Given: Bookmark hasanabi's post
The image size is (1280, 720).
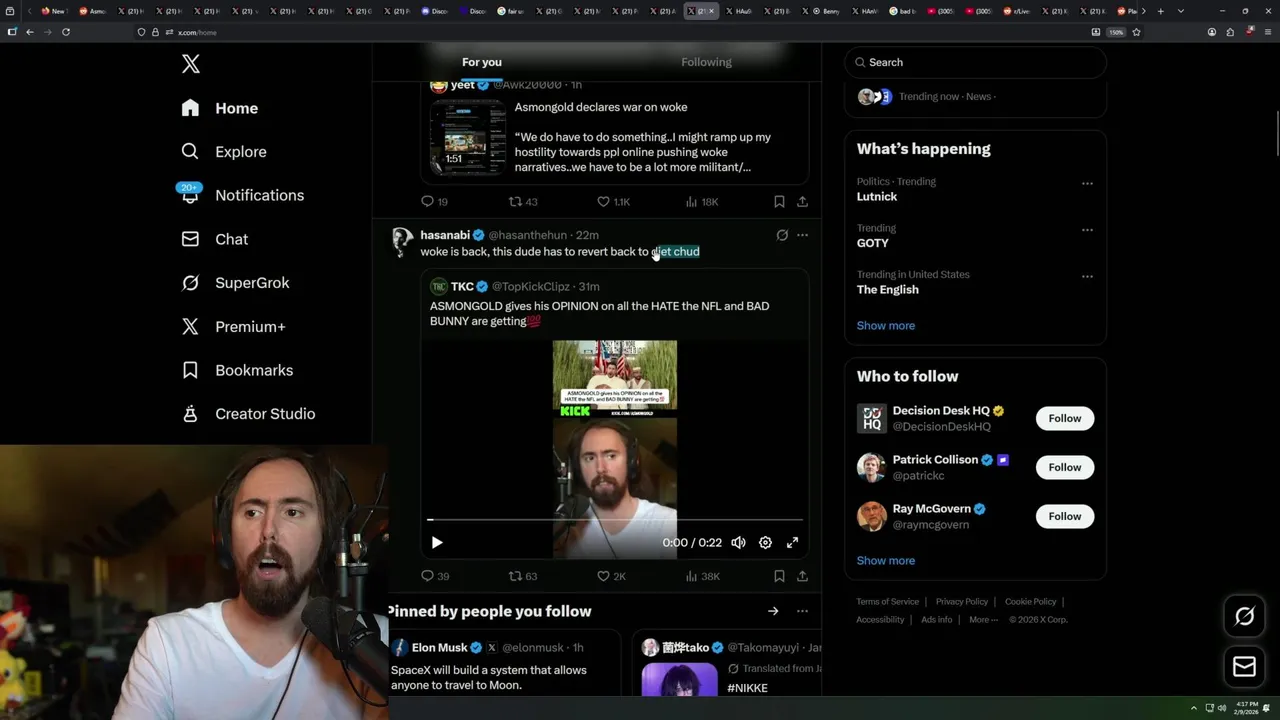Looking at the screenshot, I should coord(779,576).
